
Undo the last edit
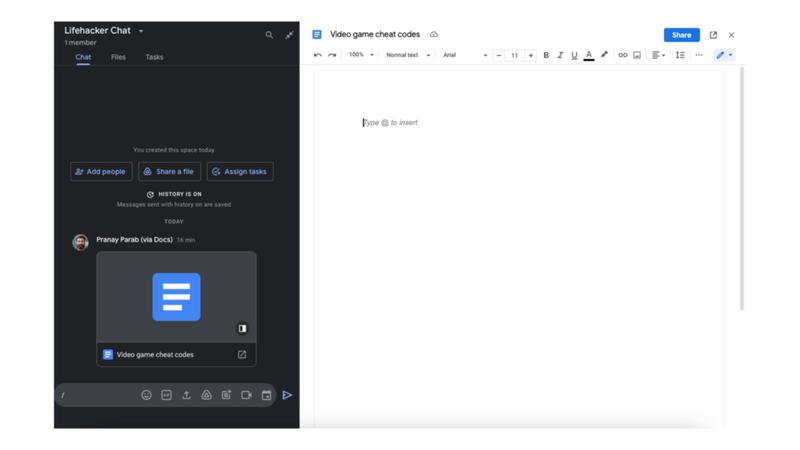pyautogui.click(x=317, y=55)
